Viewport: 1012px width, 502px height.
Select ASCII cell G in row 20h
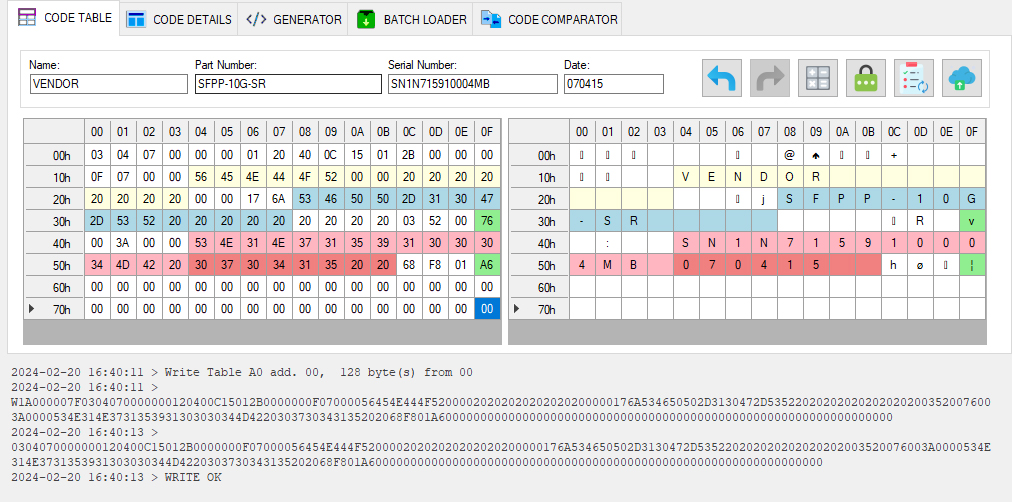[972, 199]
